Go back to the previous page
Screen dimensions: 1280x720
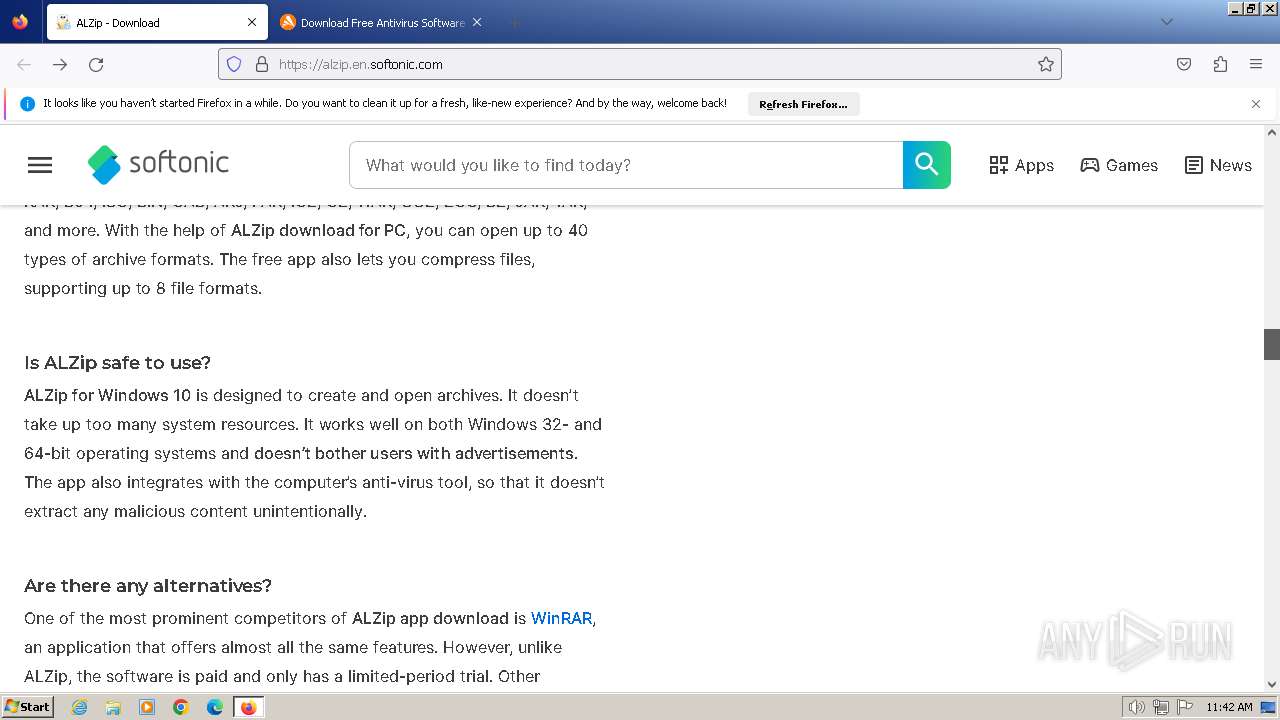point(24,64)
